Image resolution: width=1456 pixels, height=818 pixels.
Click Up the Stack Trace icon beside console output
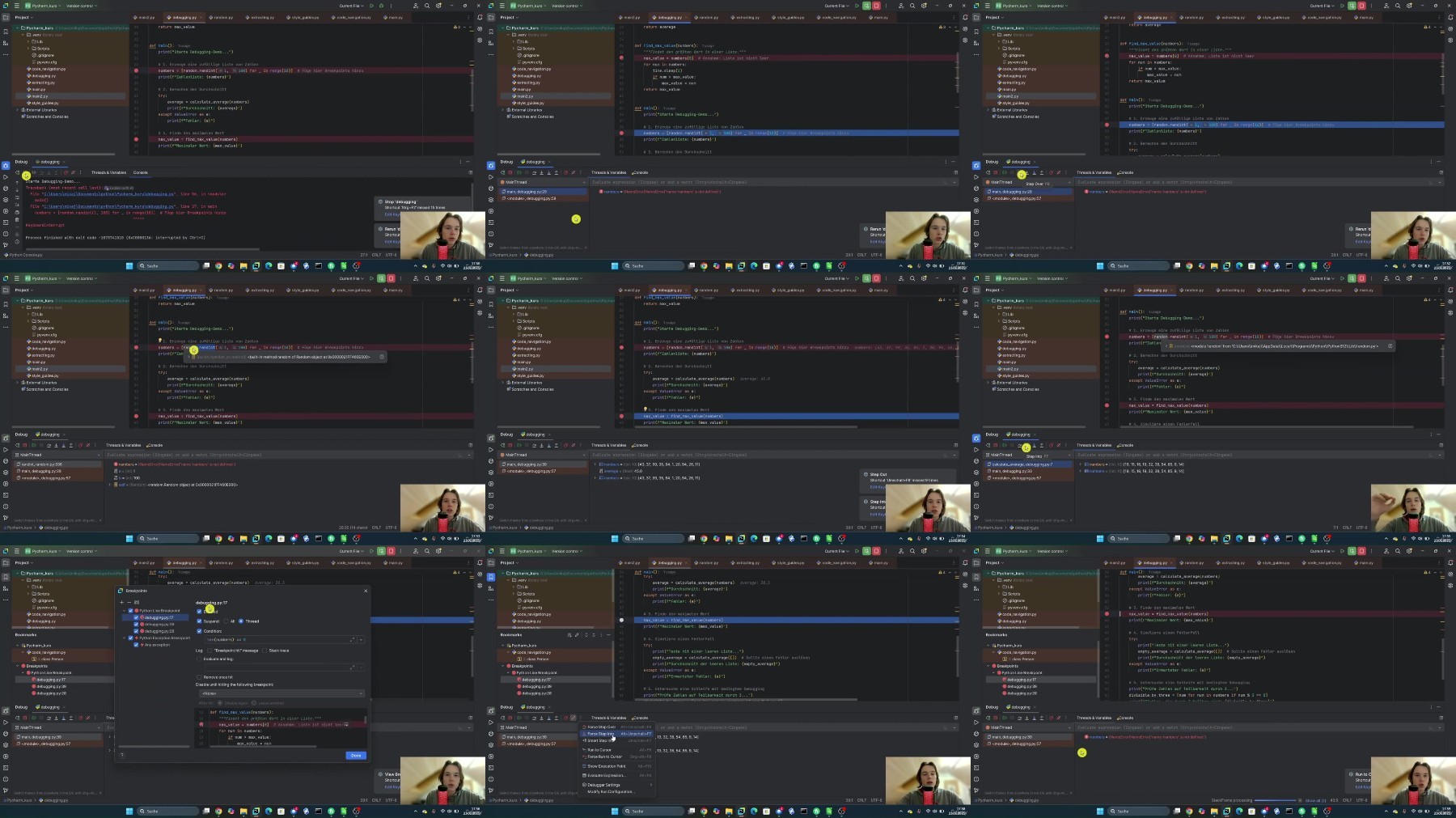click(17, 183)
